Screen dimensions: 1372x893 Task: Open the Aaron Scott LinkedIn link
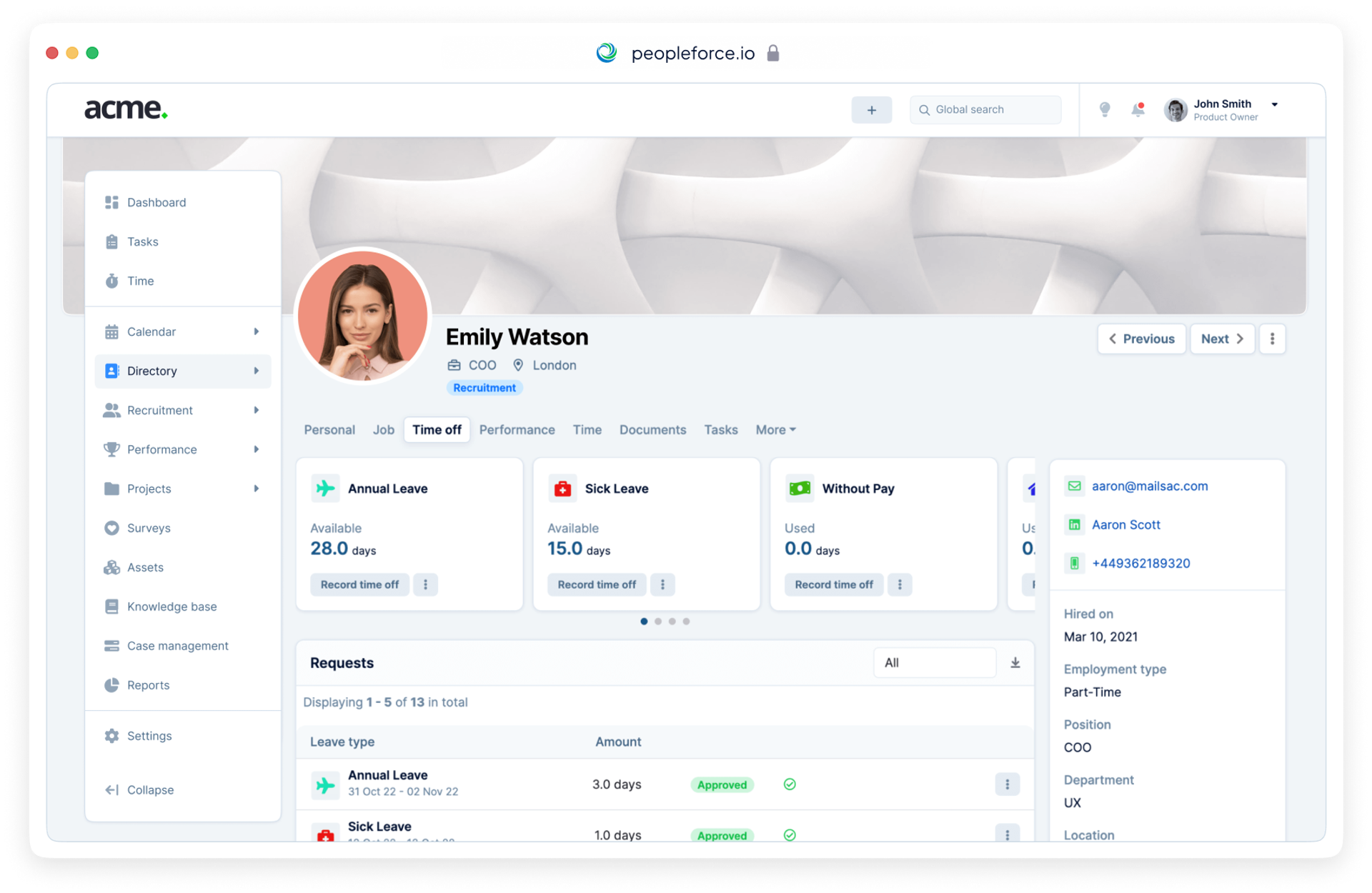(x=1125, y=524)
